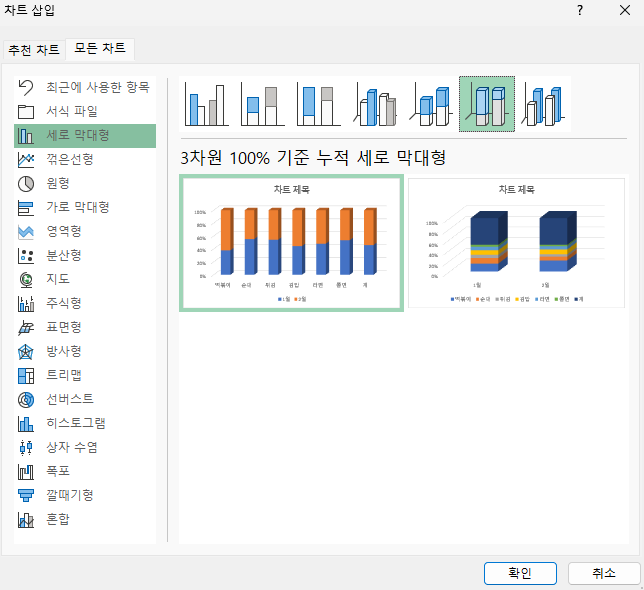Image resolution: width=644 pixels, height=590 pixels.
Task: Pick the 3-D stacked column subtype icon
Action: click(431, 104)
